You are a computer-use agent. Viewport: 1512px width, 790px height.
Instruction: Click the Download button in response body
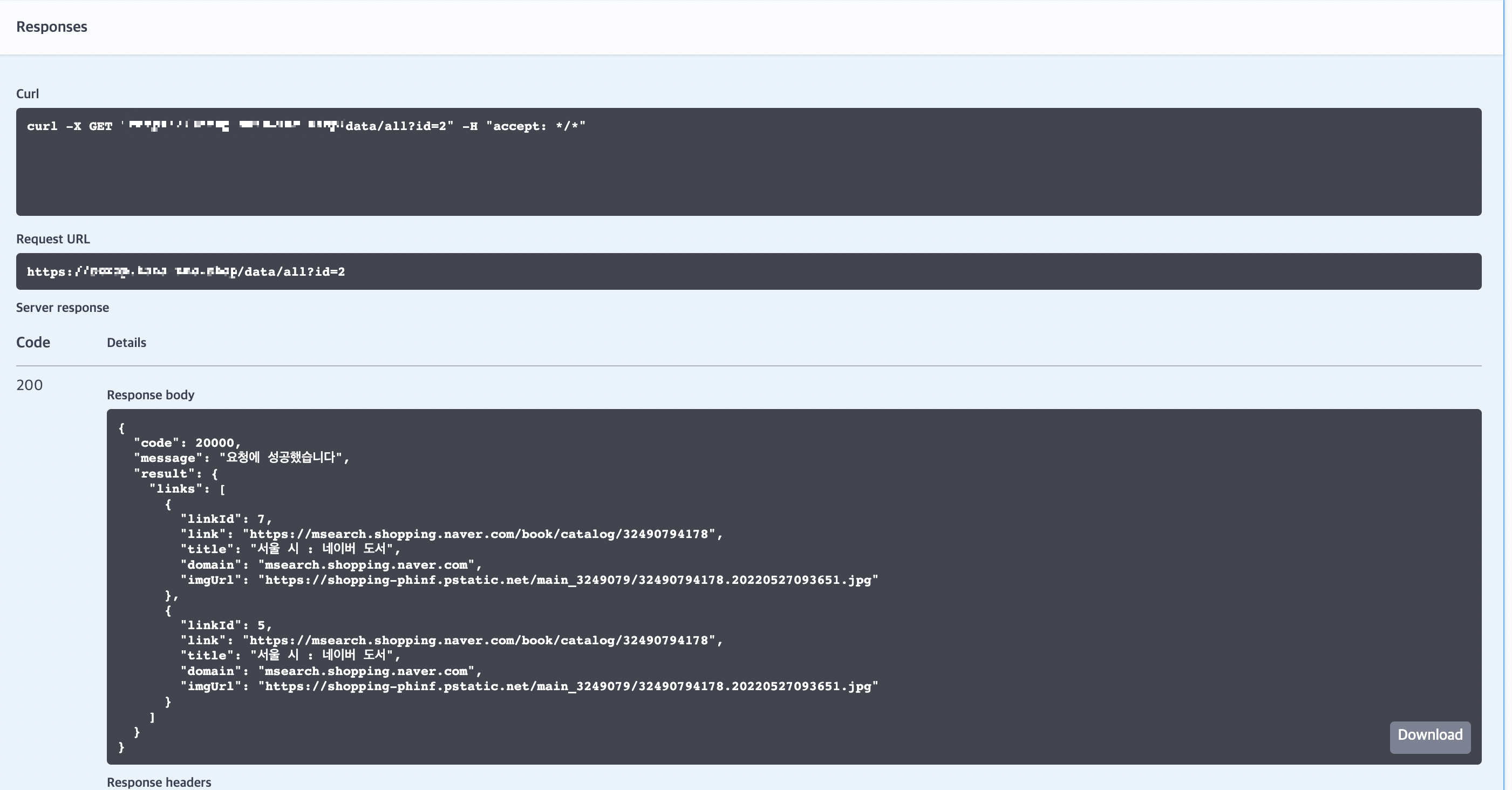coord(1429,736)
